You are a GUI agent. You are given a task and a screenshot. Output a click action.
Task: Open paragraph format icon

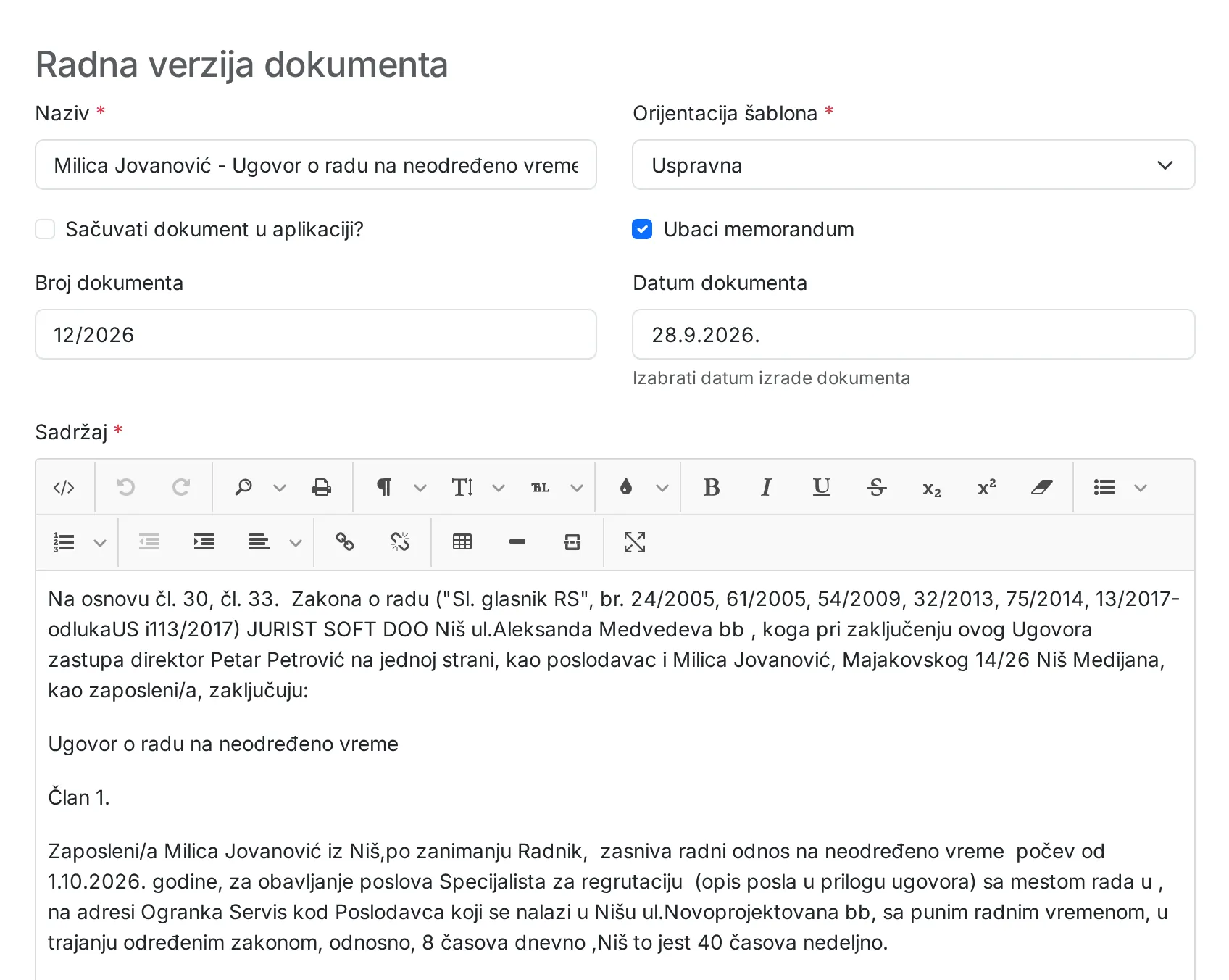384,487
